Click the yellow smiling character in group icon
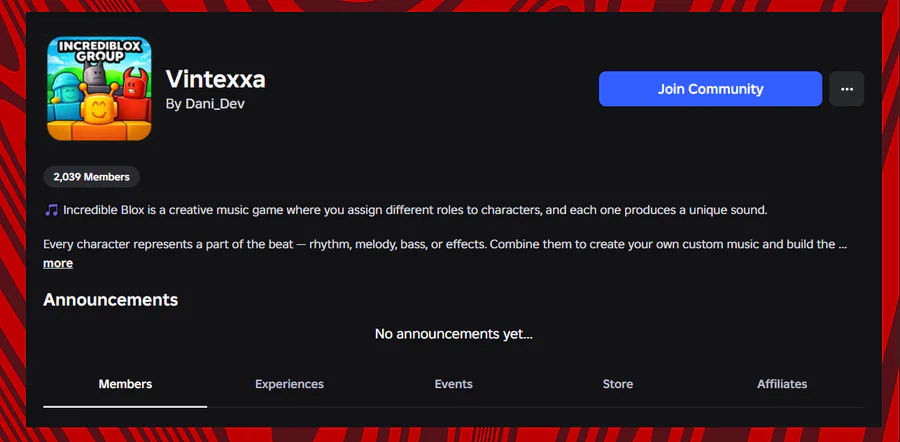This screenshot has height=442, width=900. (x=97, y=108)
